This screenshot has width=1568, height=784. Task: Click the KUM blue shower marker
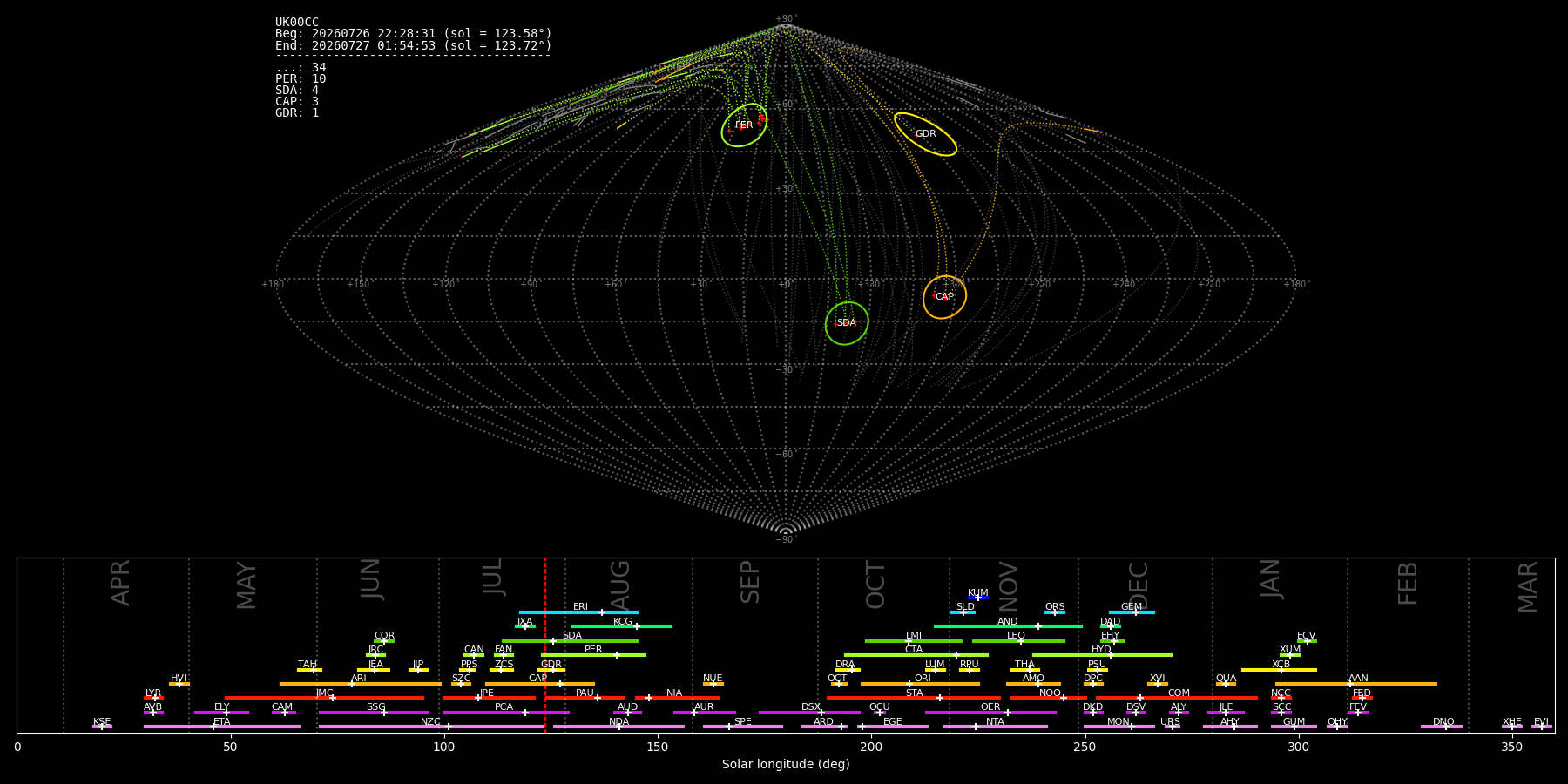click(978, 598)
